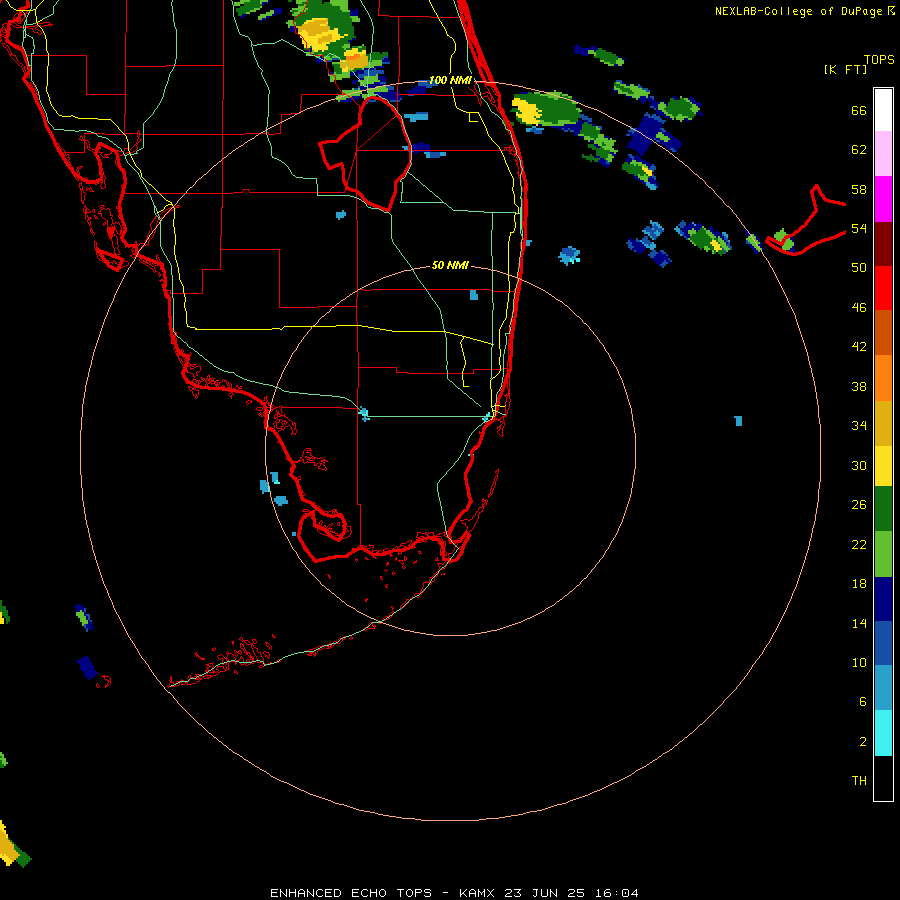Click the 50 legend scale number

pyautogui.click(x=859, y=268)
